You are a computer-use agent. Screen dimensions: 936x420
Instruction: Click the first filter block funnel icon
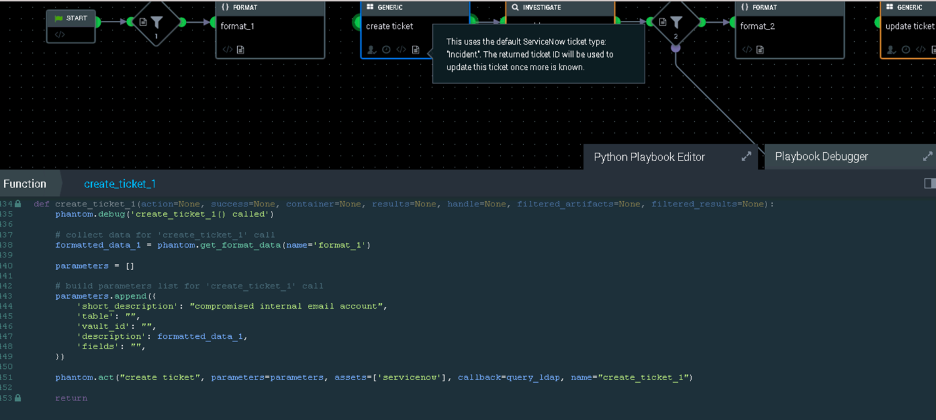coord(157,21)
